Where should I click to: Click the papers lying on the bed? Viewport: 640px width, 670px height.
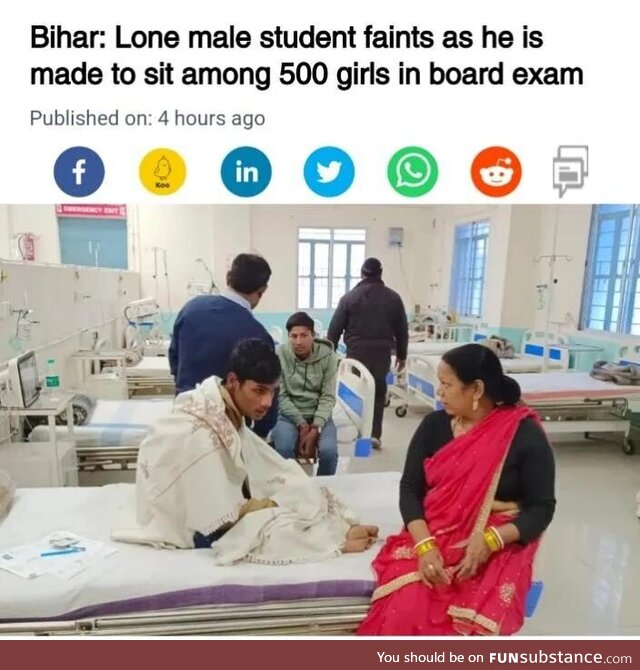coord(51,553)
